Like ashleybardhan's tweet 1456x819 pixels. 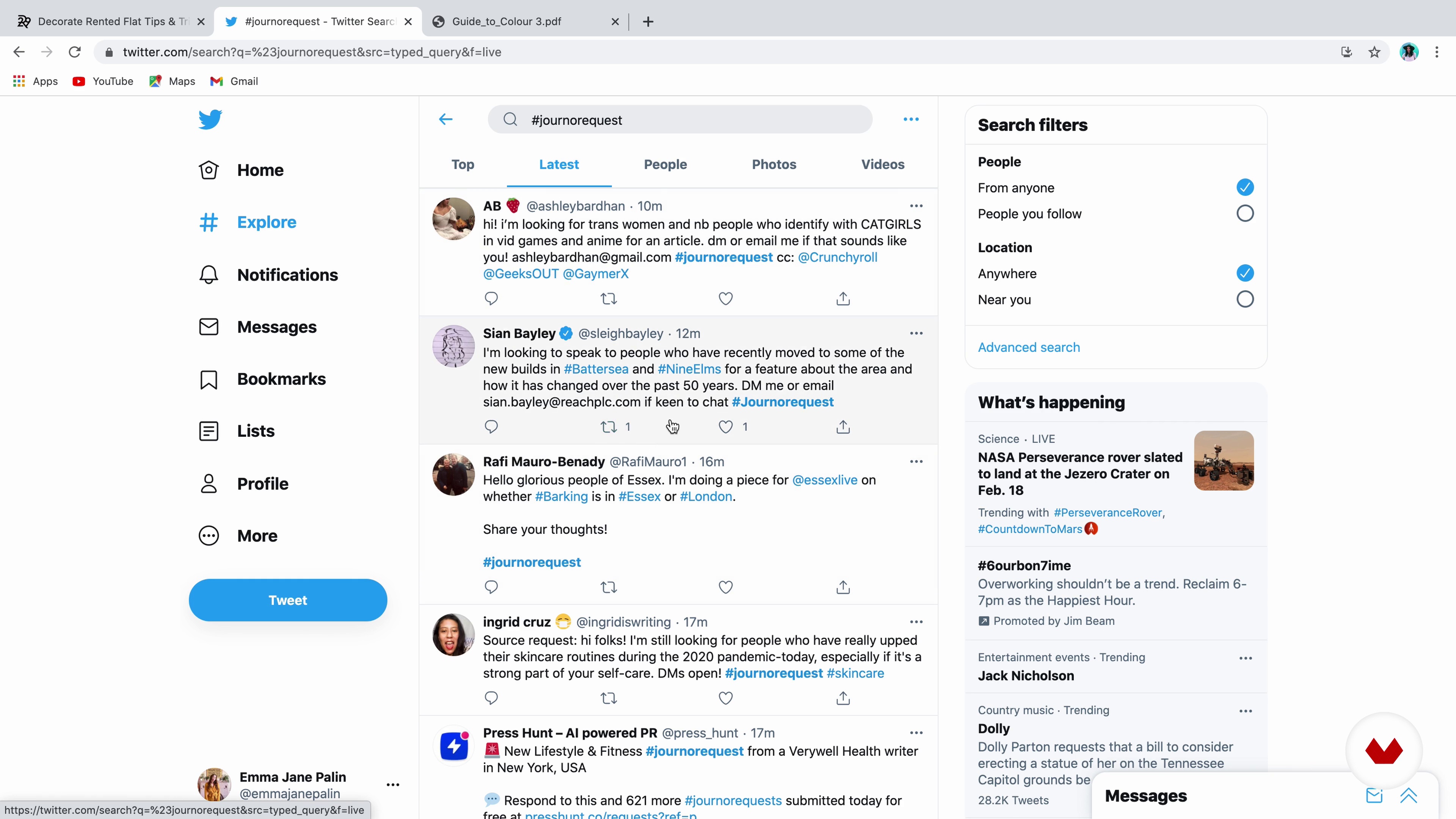tap(725, 298)
